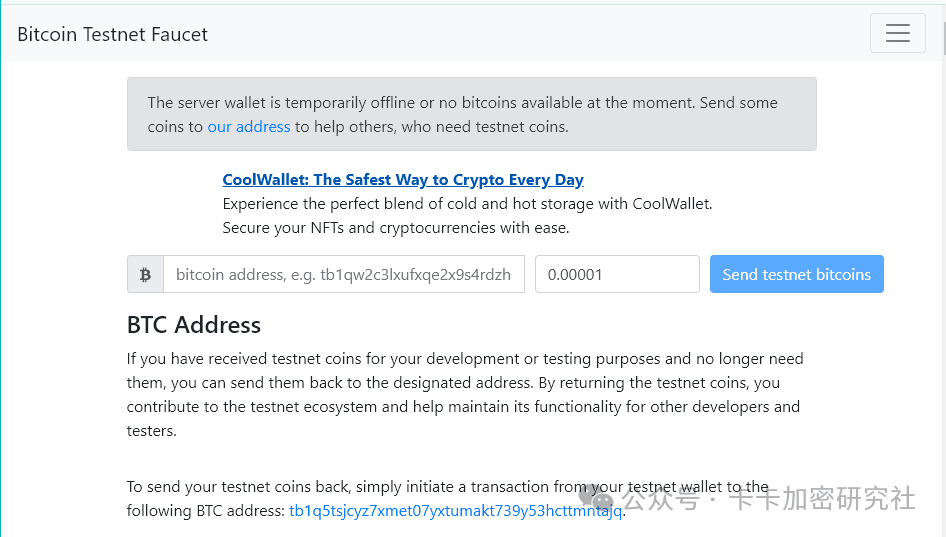Screen dimensions: 946x537
Task: Click the Bitcoin symbol beside address field
Action: click(x=145, y=274)
